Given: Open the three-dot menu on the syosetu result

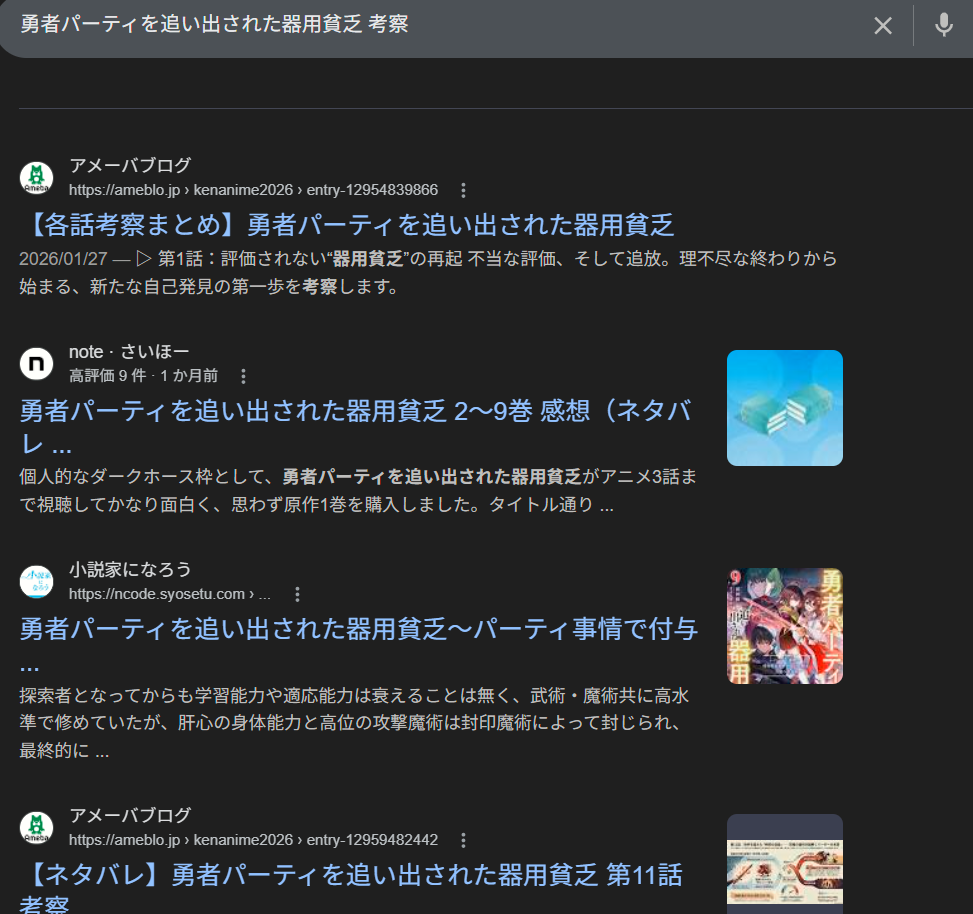Looking at the screenshot, I should click(297, 594).
